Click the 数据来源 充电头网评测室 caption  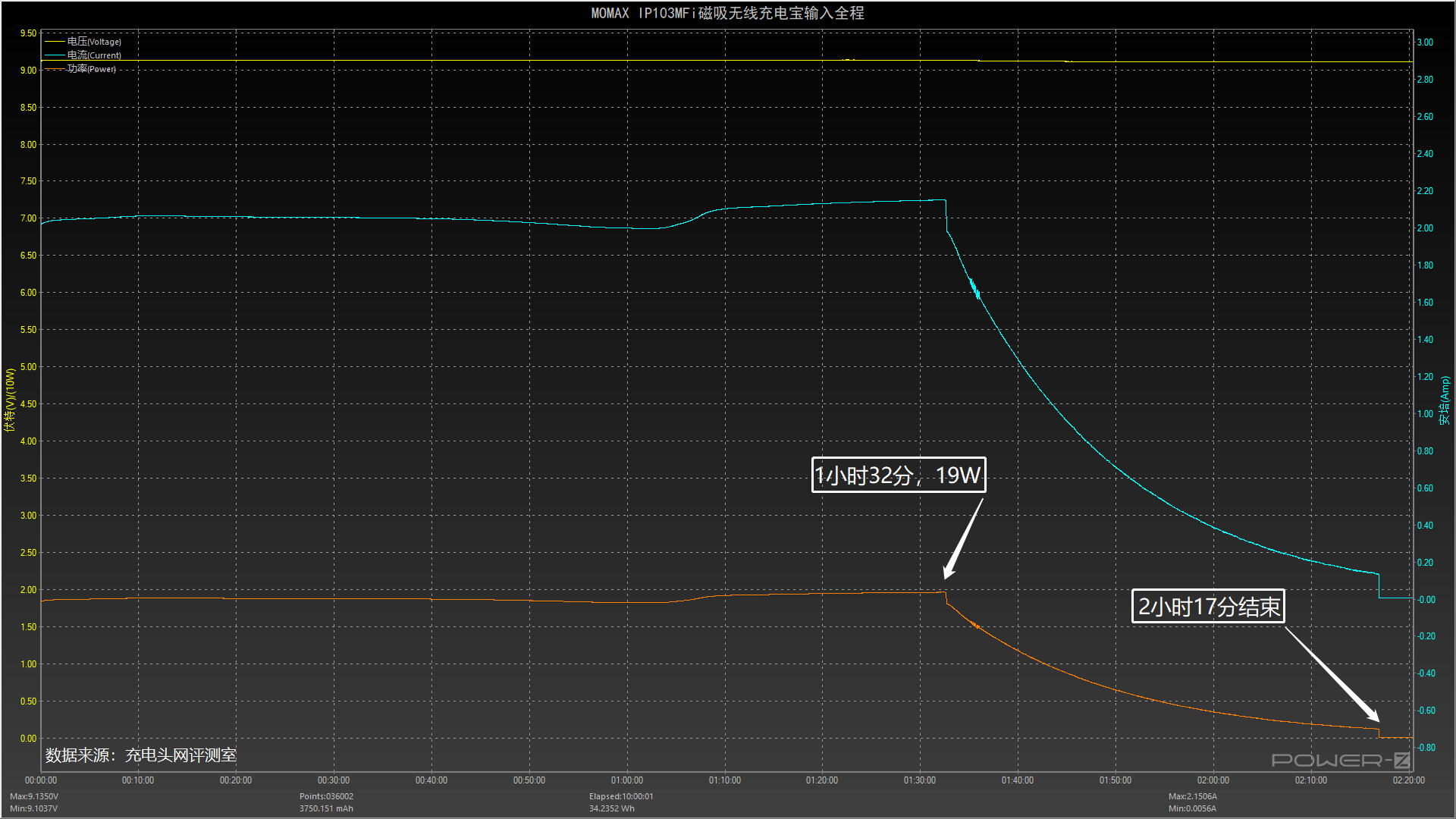[x=141, y=755]
